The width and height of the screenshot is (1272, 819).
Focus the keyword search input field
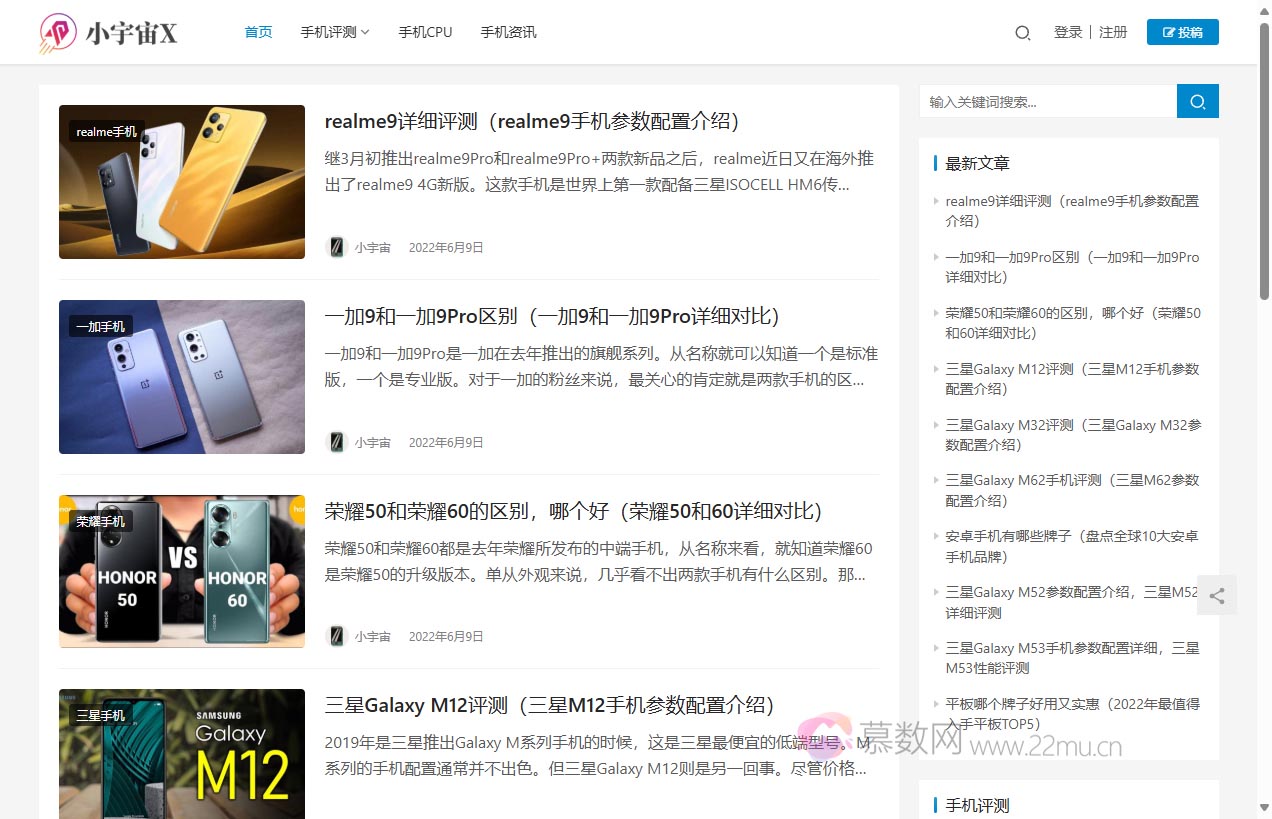[1047, 101]
